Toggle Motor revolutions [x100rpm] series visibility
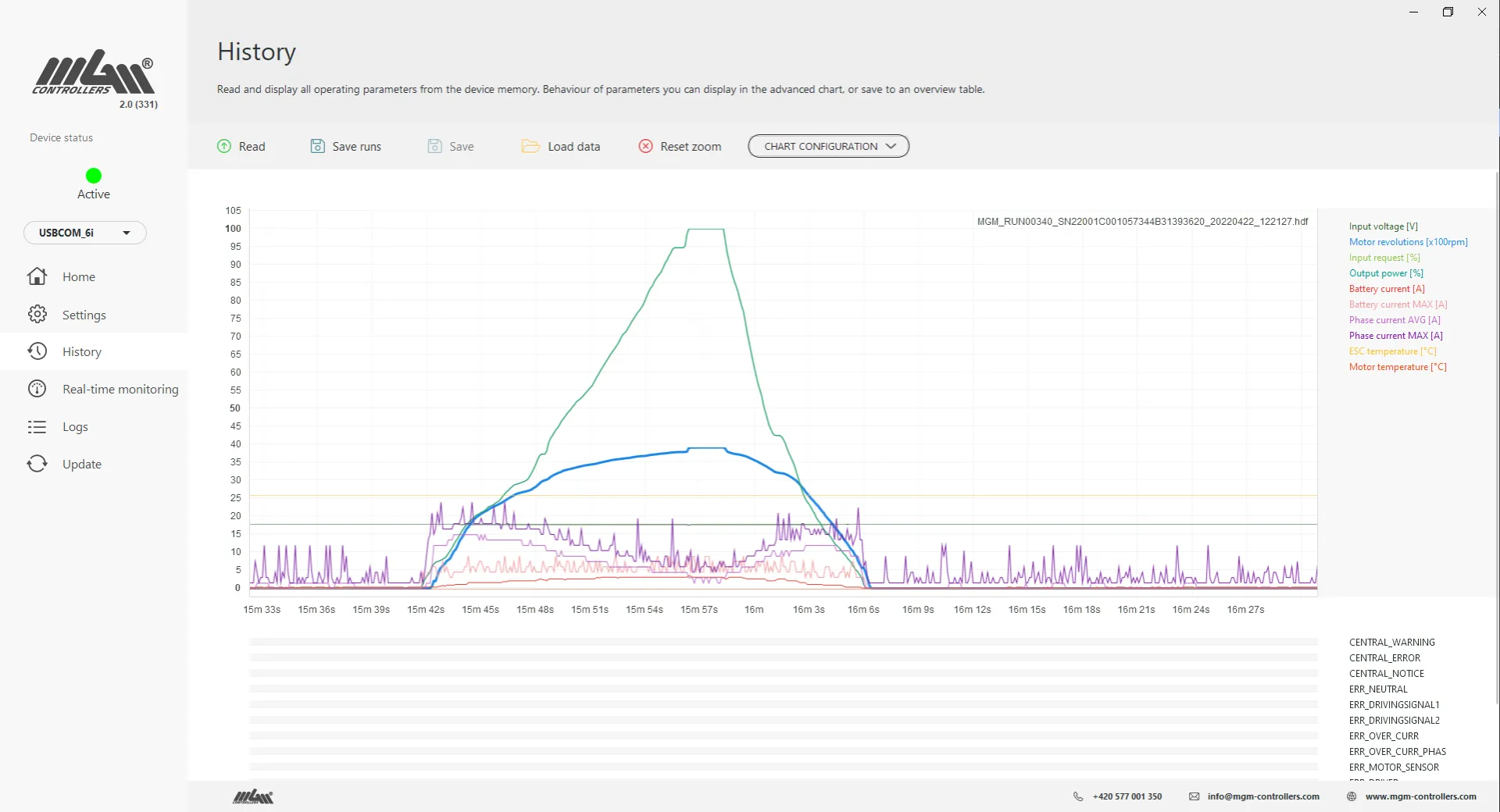The width and height of the screenshot is (1500, 812). coord(1408,242)
